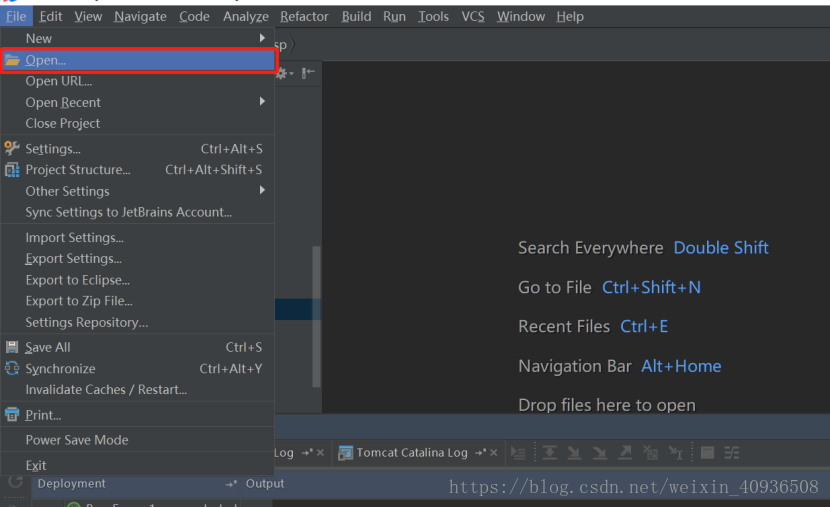This screenshot has width=830, height=507.
Task: Choose Close Project from File menu
Action: click(x=63, y=123)
